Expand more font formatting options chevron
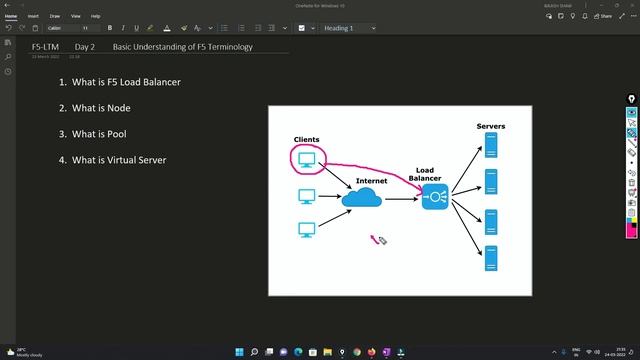 point(210,28)
